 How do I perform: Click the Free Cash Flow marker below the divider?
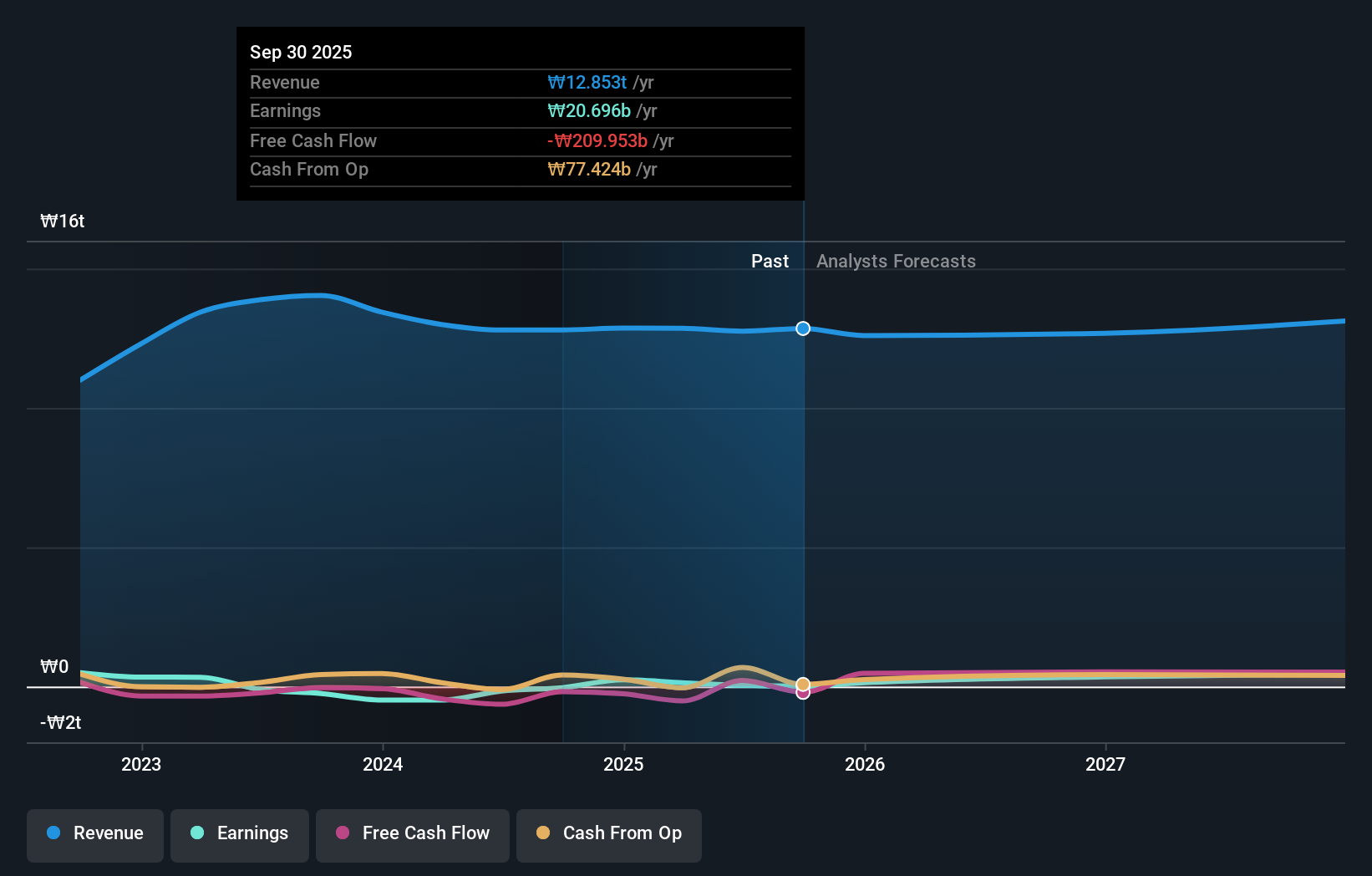click(x=802, y=694)
